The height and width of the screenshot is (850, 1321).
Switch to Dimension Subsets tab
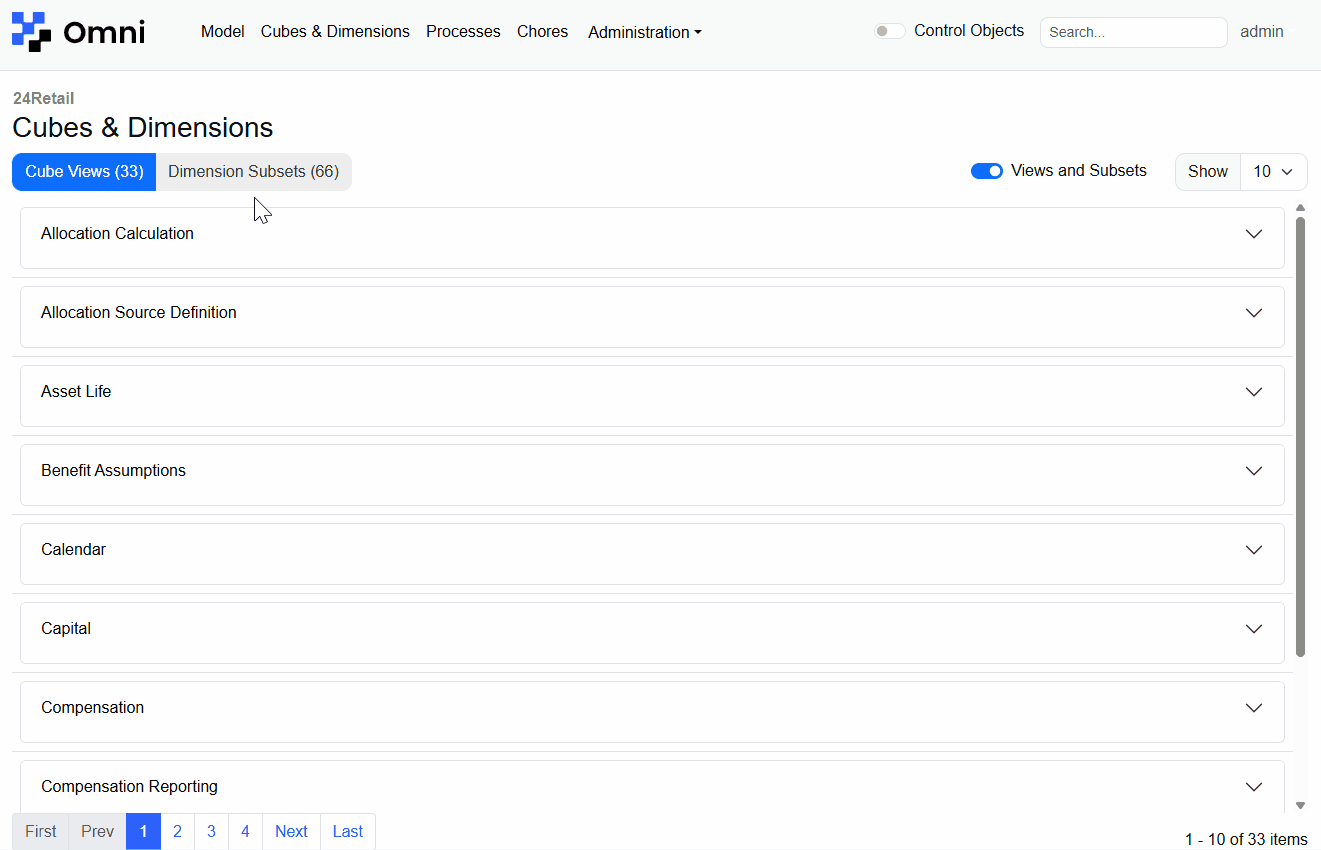(x=253, y=172)
